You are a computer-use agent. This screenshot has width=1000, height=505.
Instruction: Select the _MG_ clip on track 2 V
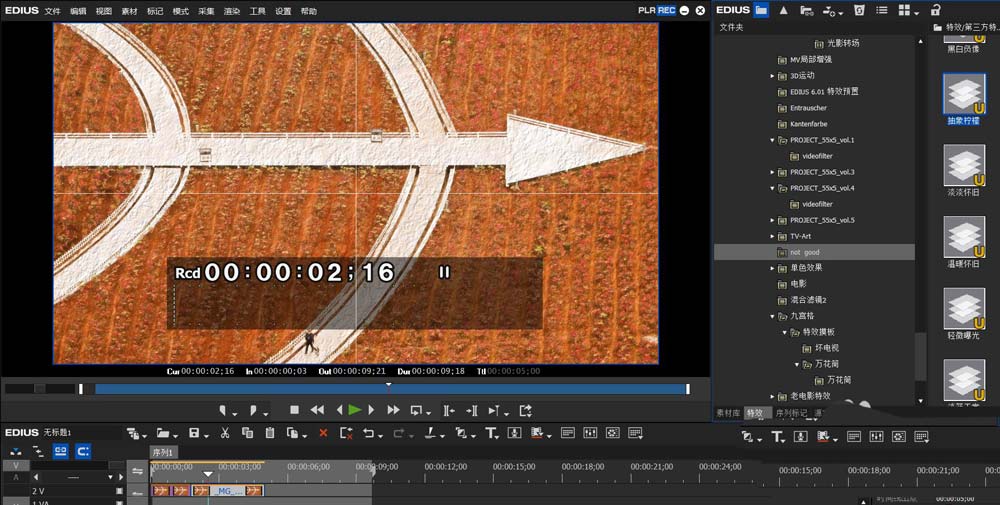tap(227, 490)
